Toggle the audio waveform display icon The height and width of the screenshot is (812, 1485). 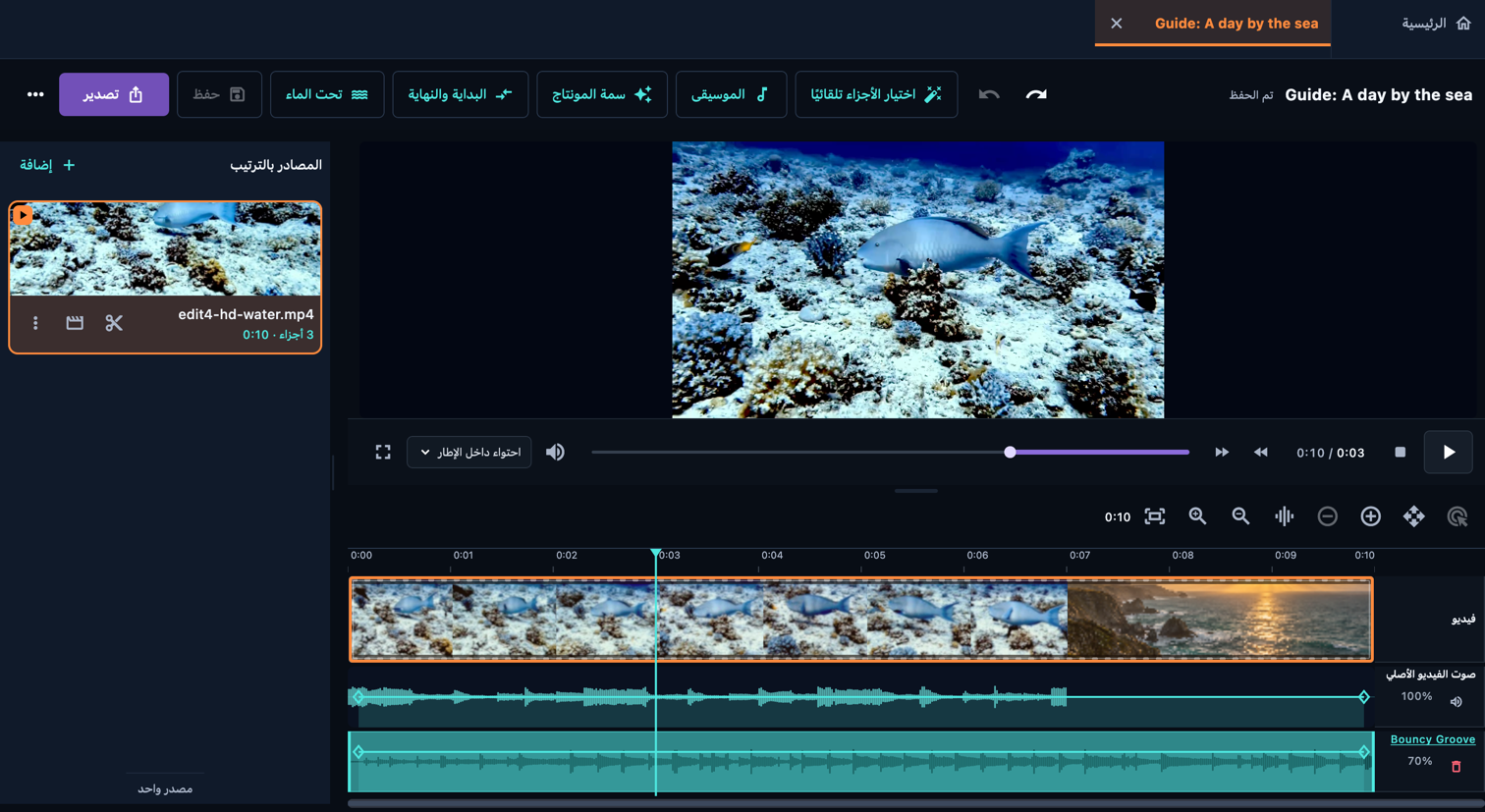click(x=1285, y=516)
